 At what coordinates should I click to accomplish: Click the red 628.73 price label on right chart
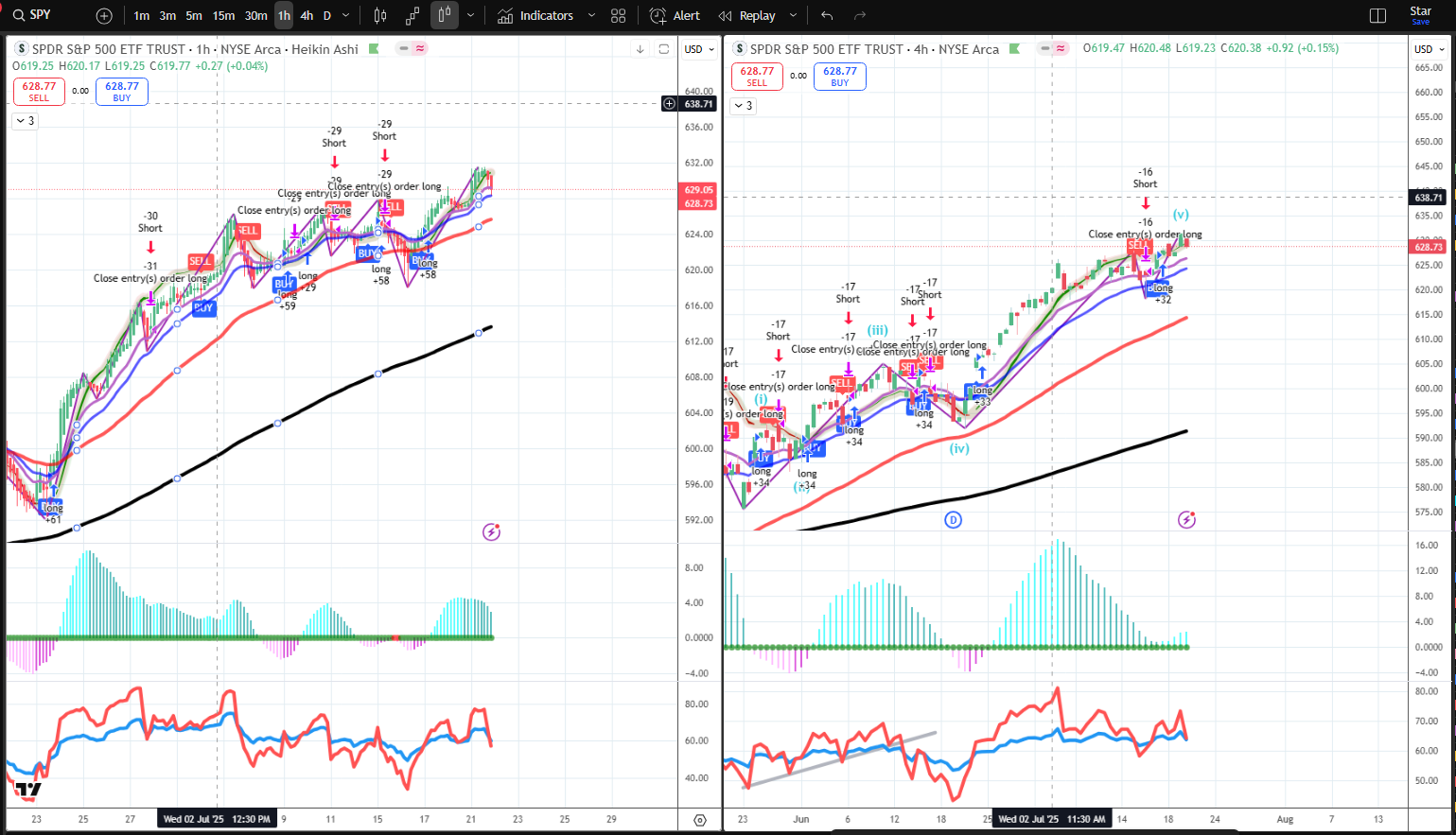pyautogui.click(x=1429, y=247)
